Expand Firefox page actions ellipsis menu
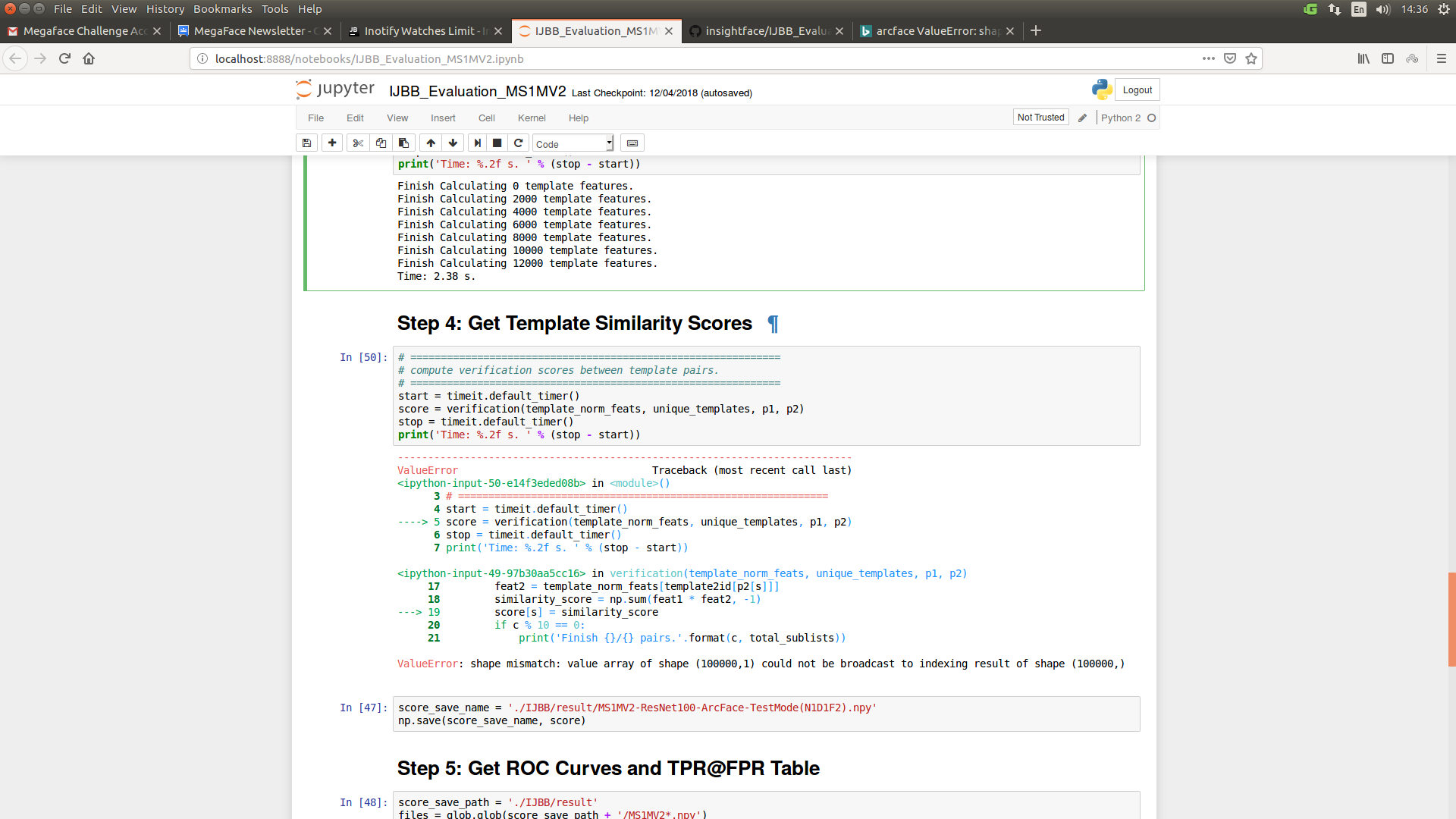Screen dimensions: 1456x819 pyautogui.click(x=1209, y=58)
